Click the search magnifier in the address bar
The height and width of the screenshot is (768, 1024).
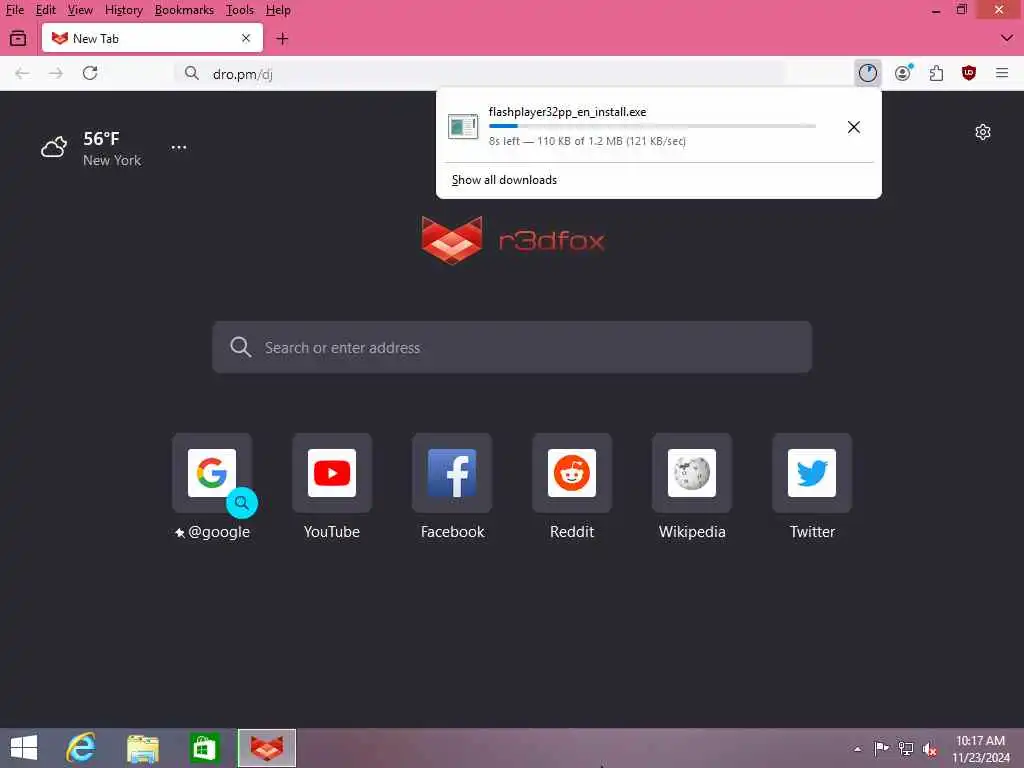tap(191, 73)
